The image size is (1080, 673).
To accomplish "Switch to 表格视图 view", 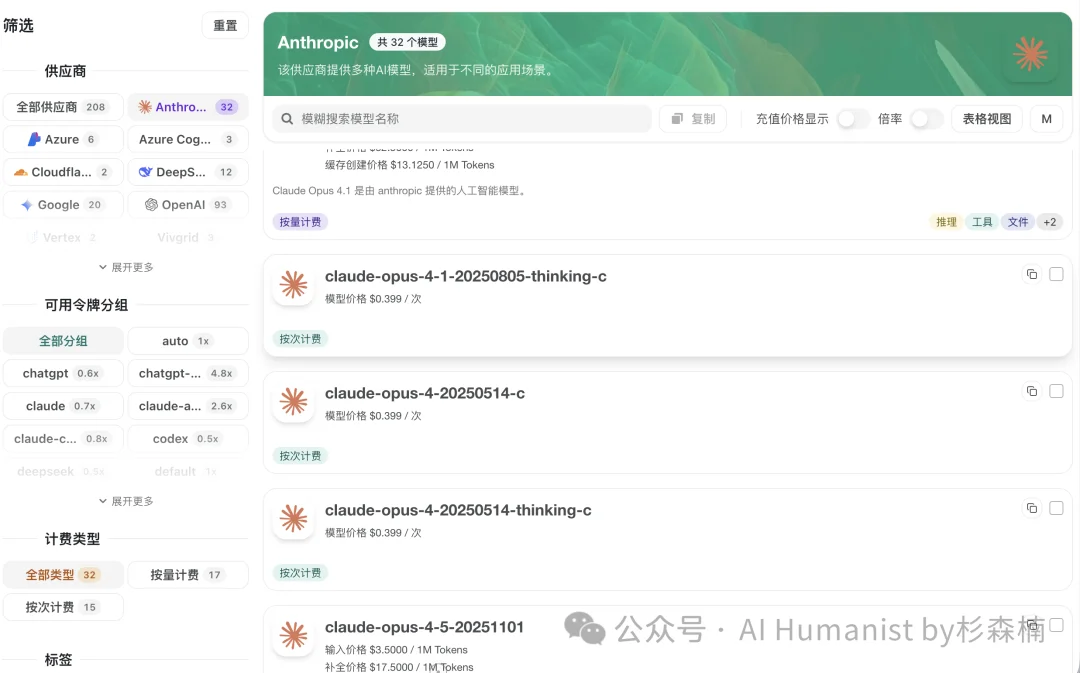I will (986, 118).
